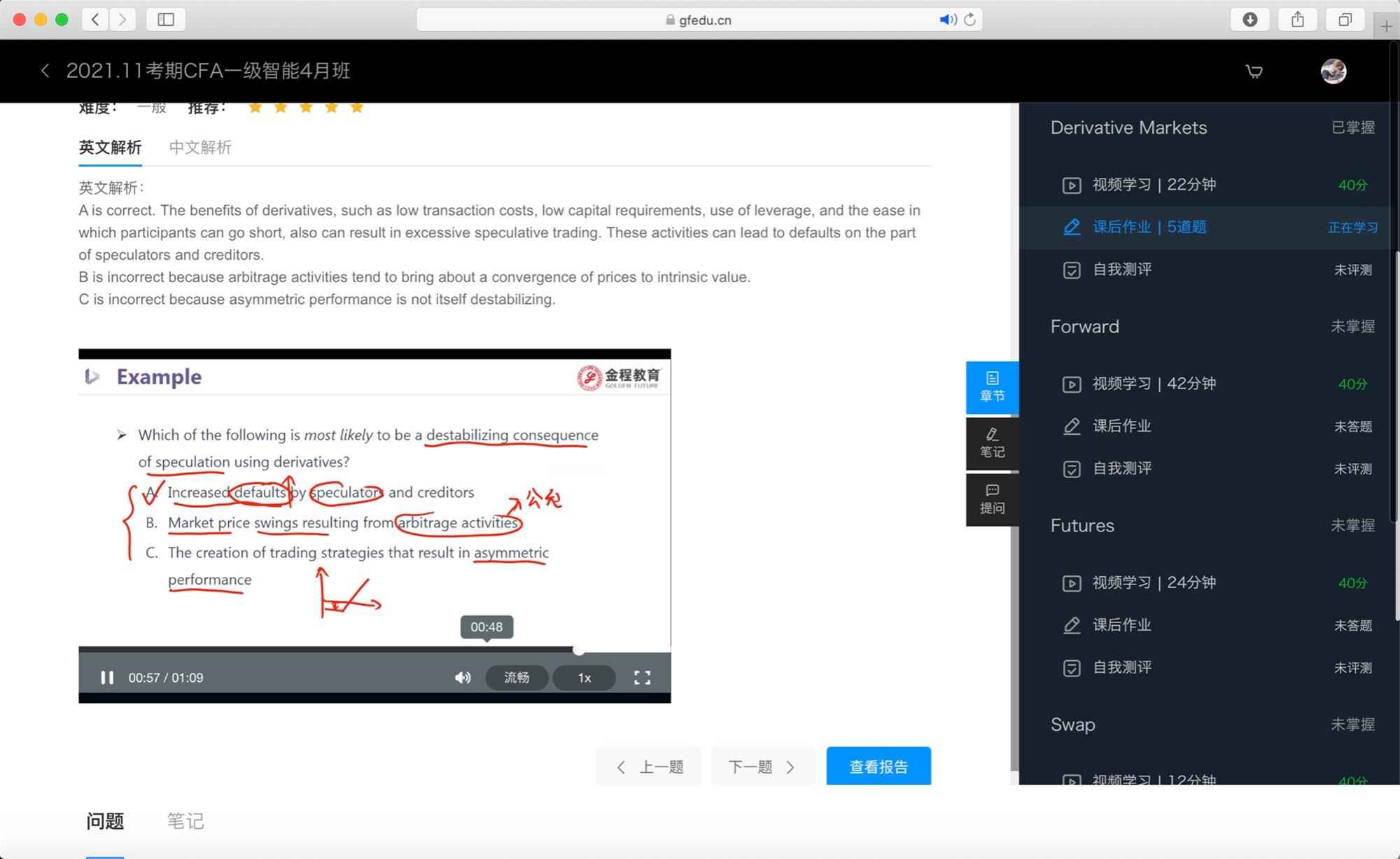The width and height of the screenshot is (1400, 859).
Task: Pause the explanation video
Action: pyautogui.click(x=107, y=678)
